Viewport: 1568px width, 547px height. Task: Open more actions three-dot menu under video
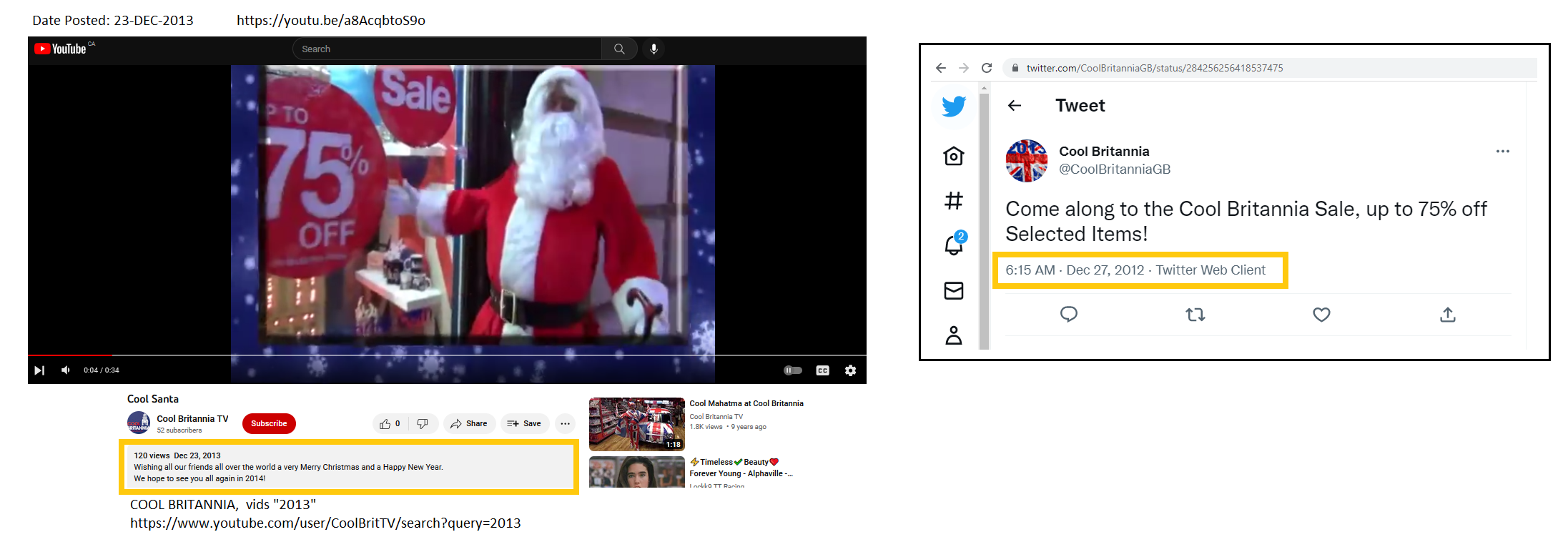click(x=565, y=423)
